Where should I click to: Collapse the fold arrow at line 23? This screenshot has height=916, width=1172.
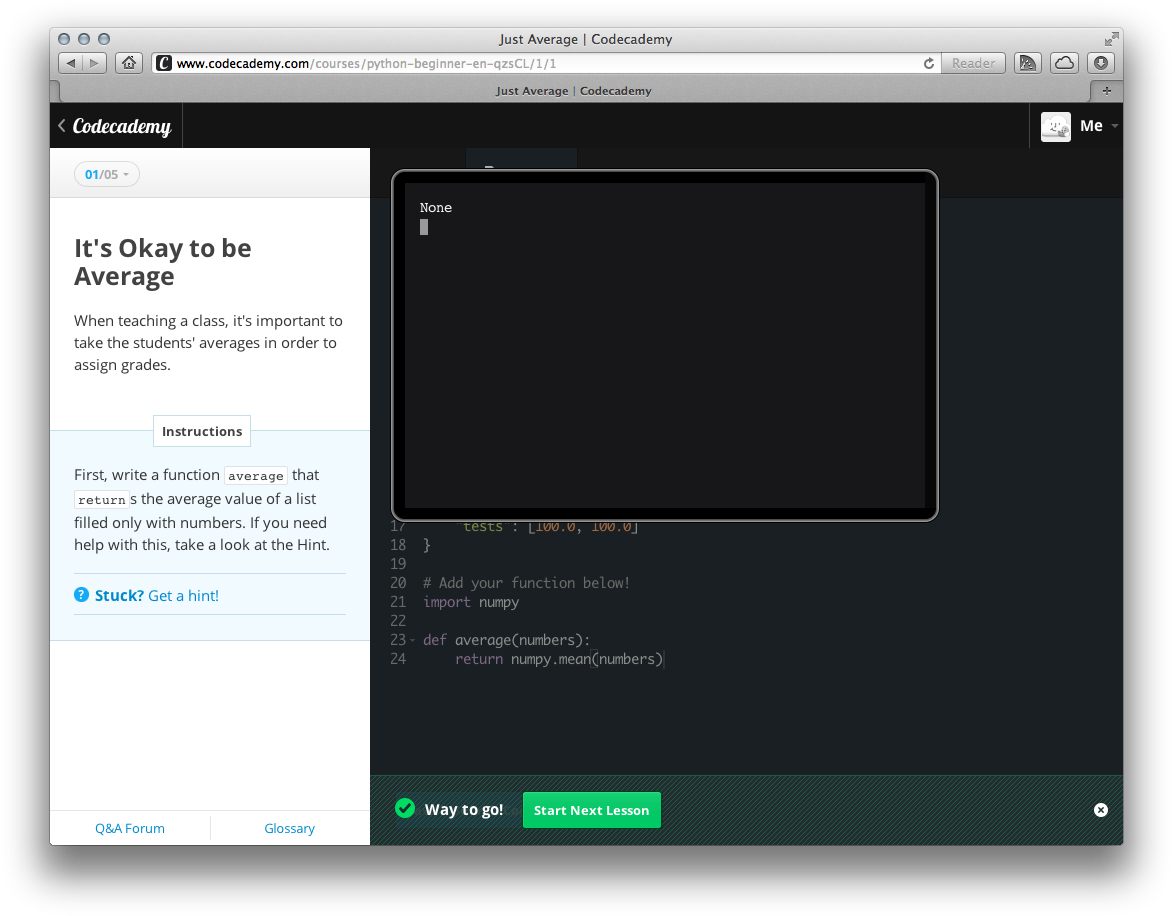[413, 640]
